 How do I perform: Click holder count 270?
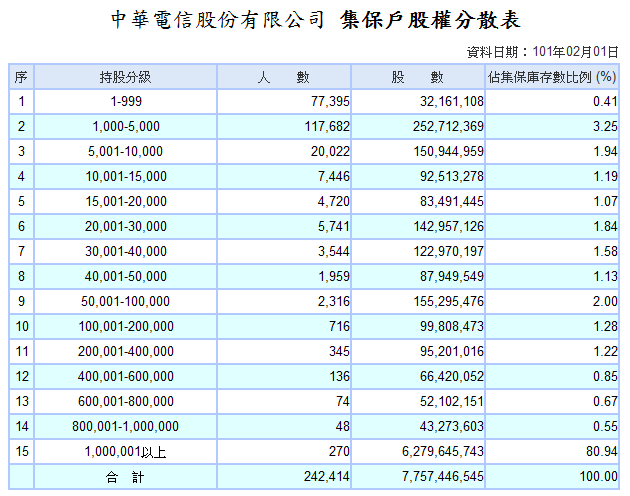tap(340, 452)
